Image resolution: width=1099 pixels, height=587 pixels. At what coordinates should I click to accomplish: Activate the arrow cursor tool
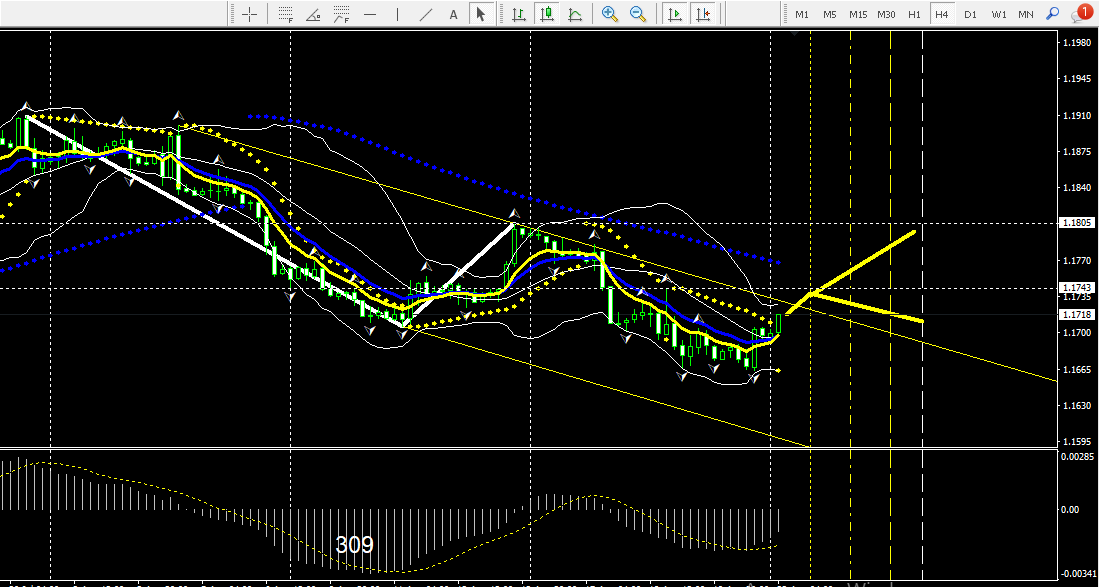[480, 14]
